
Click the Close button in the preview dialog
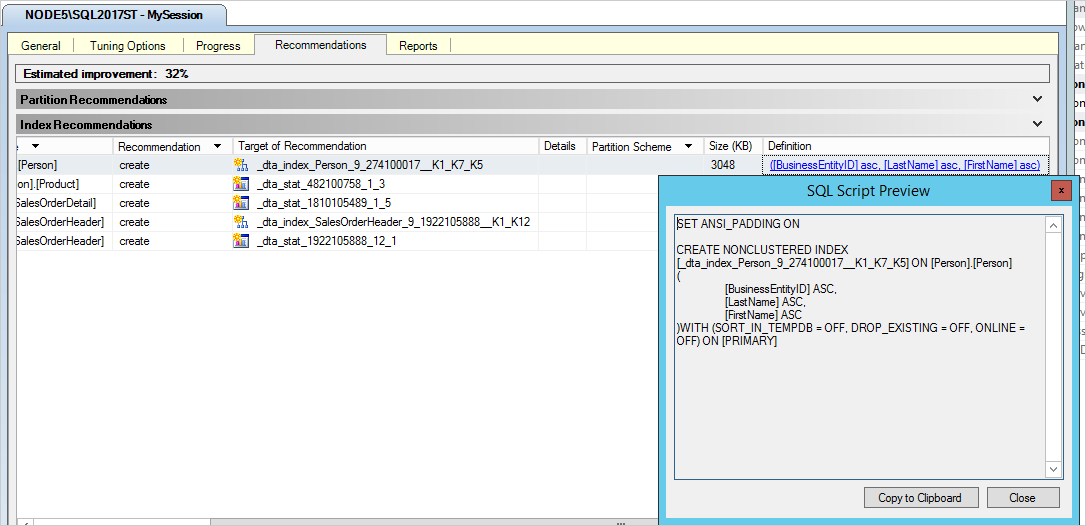[x=1023, y=498]
